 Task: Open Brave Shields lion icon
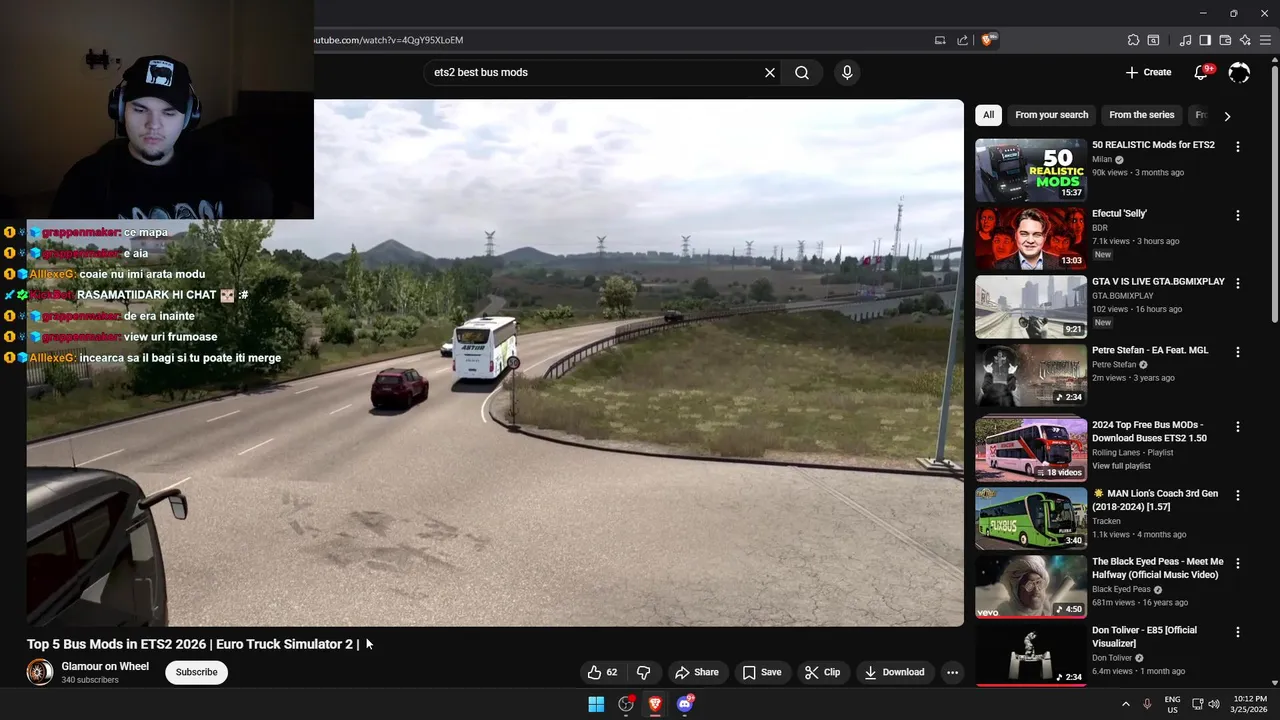point(988,40)
